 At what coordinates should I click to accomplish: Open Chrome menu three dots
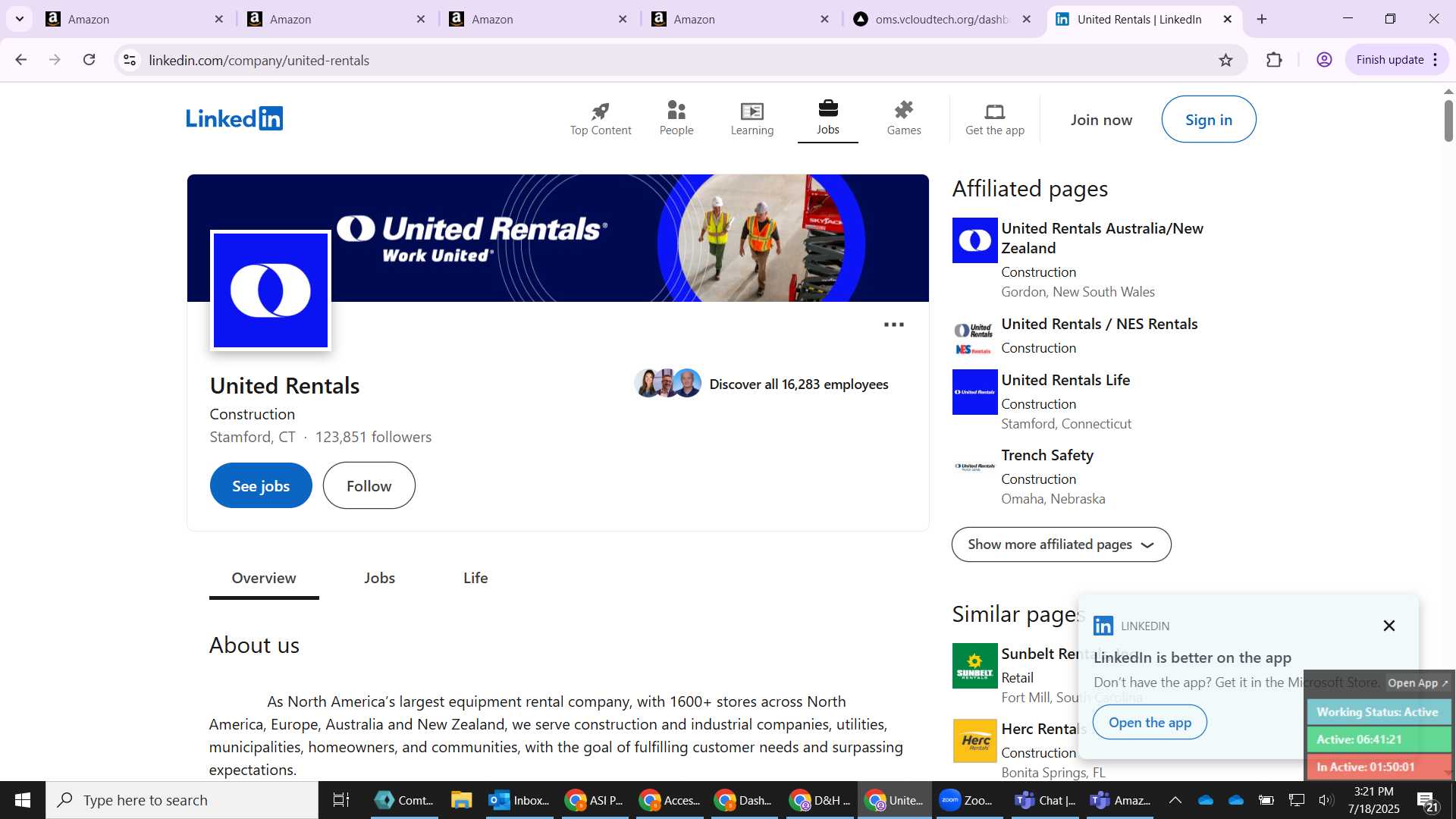tap(1436, 60)
